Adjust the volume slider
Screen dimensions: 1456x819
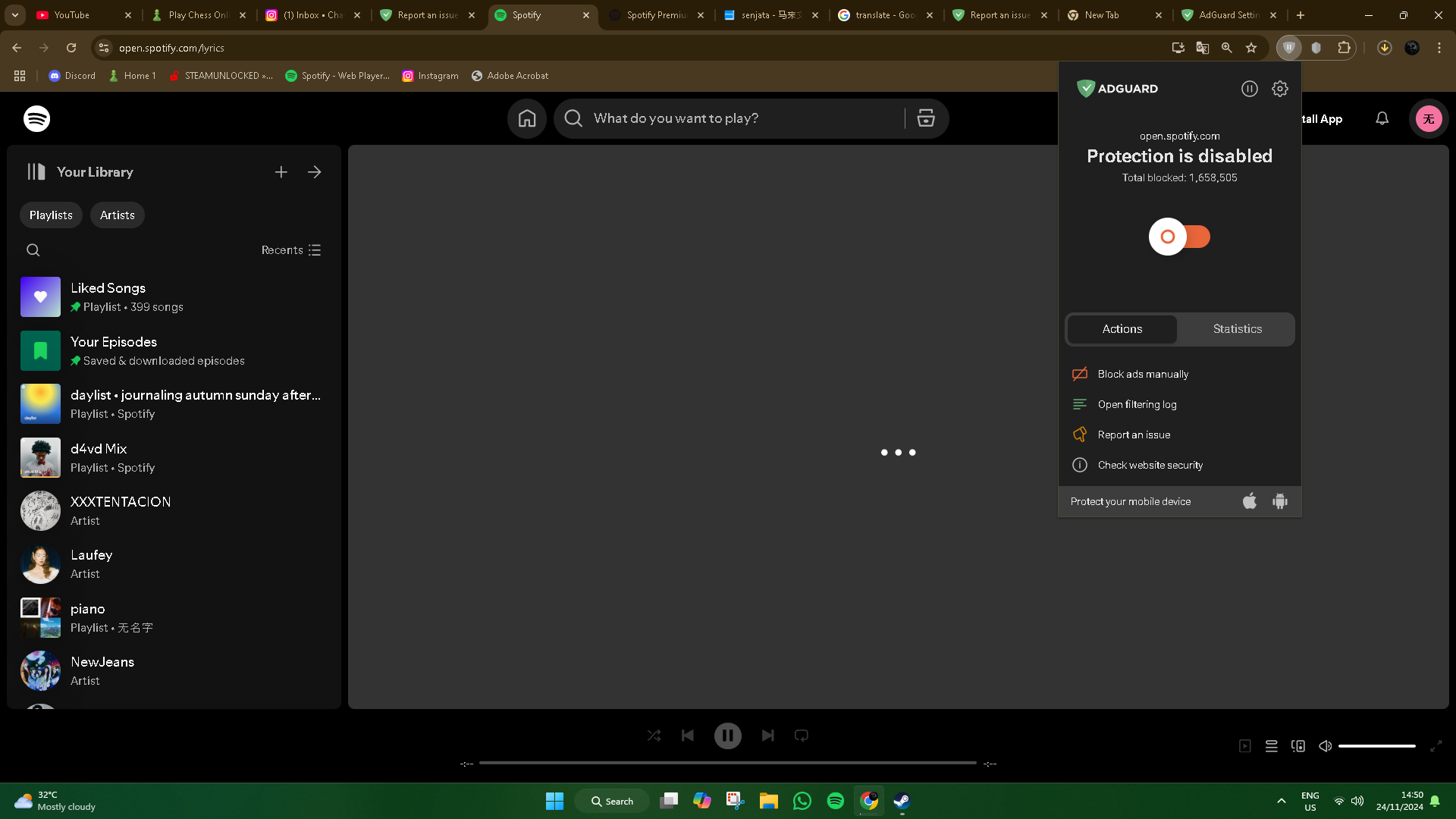tap(1376, 746)
